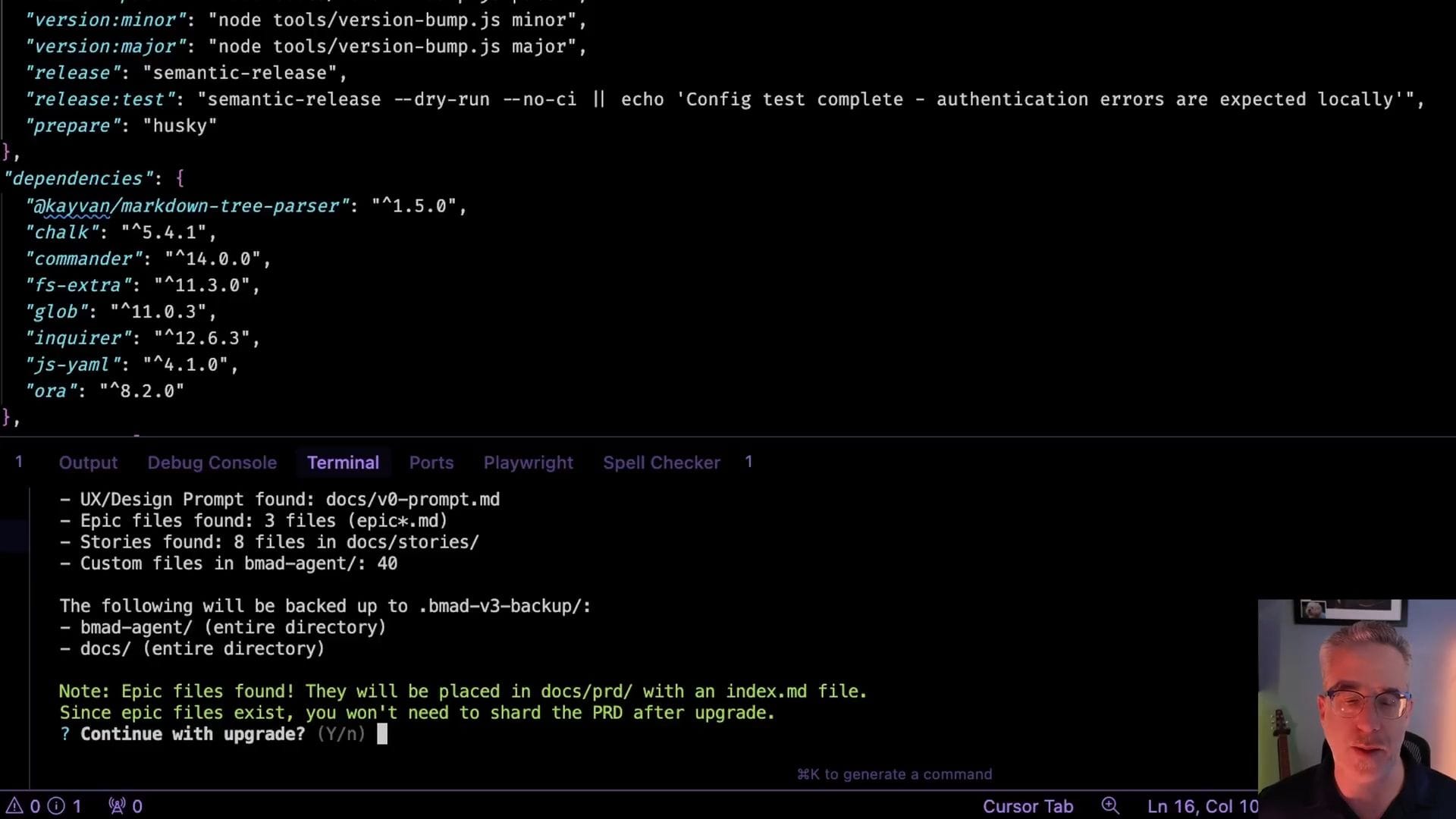Click the count badge left of Output tab

[x=19, y=462]
